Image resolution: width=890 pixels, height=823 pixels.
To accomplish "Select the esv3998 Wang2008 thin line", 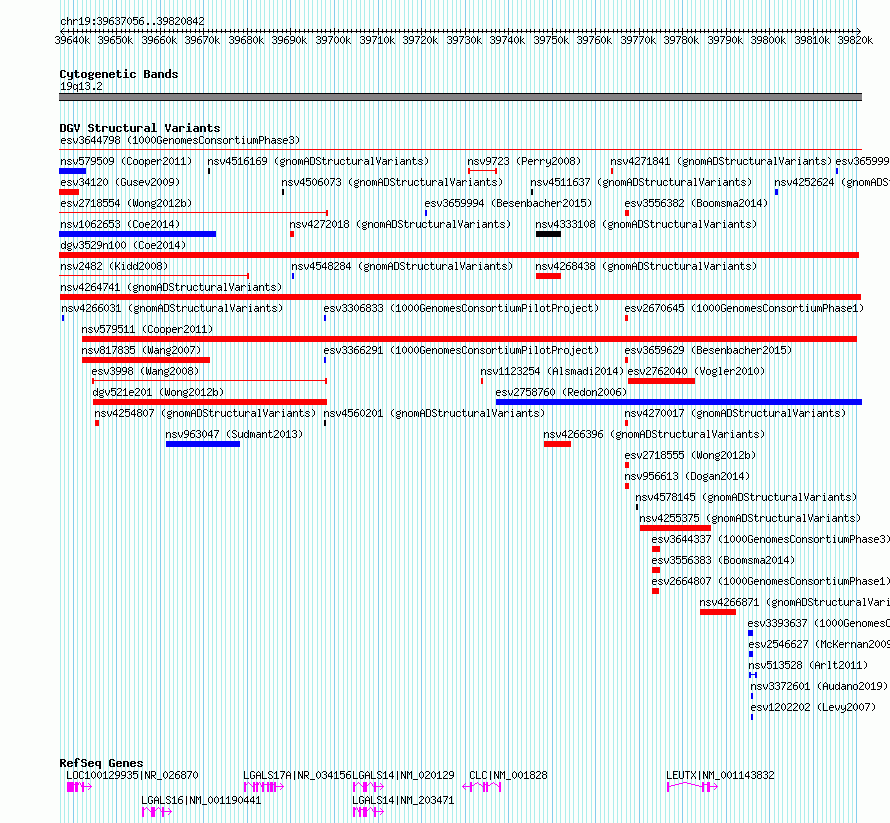I will click(209, 381).
